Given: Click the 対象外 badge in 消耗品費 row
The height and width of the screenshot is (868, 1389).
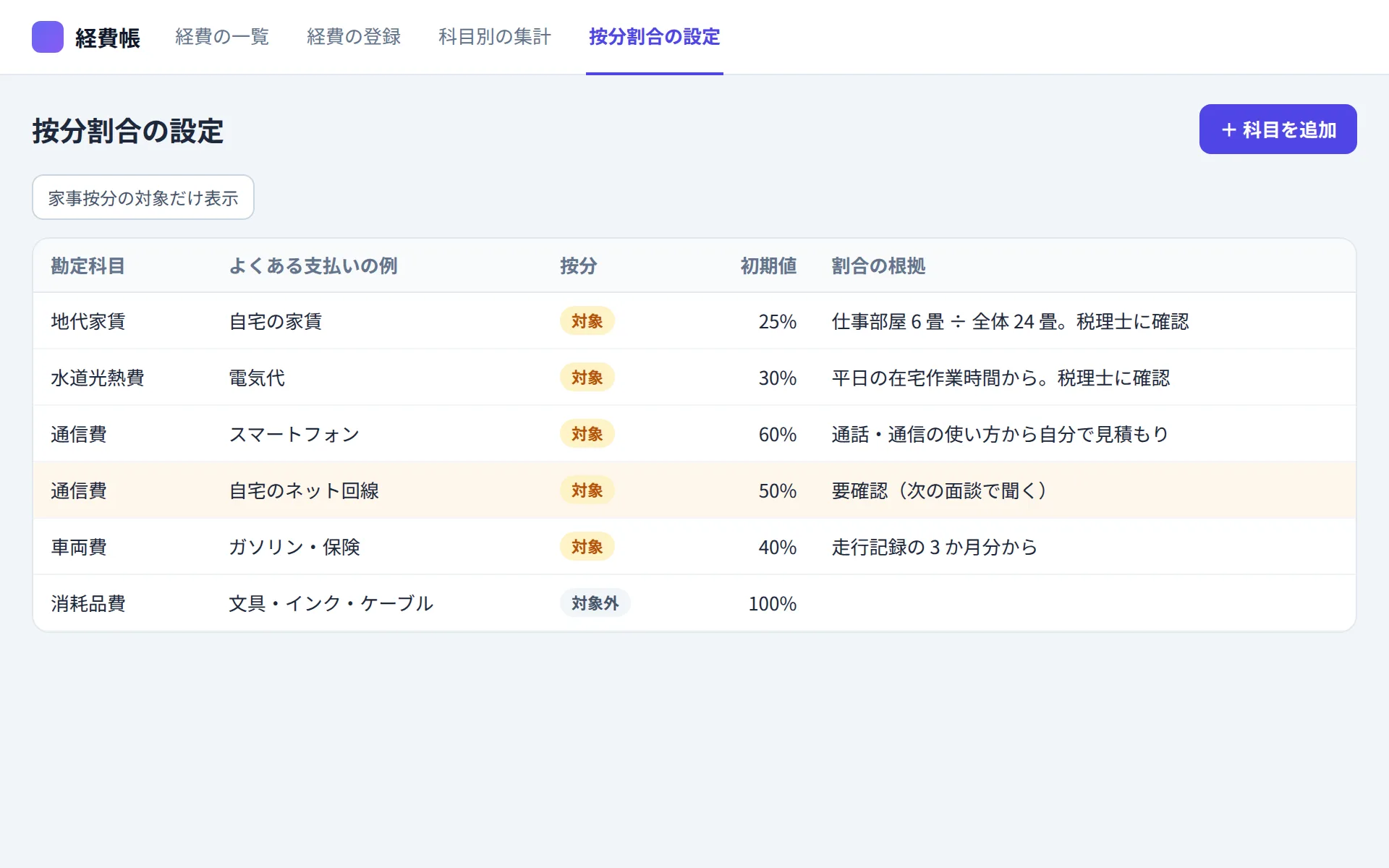Looking at the screenshot, I should pyautogui.click(x=595, y=603).
